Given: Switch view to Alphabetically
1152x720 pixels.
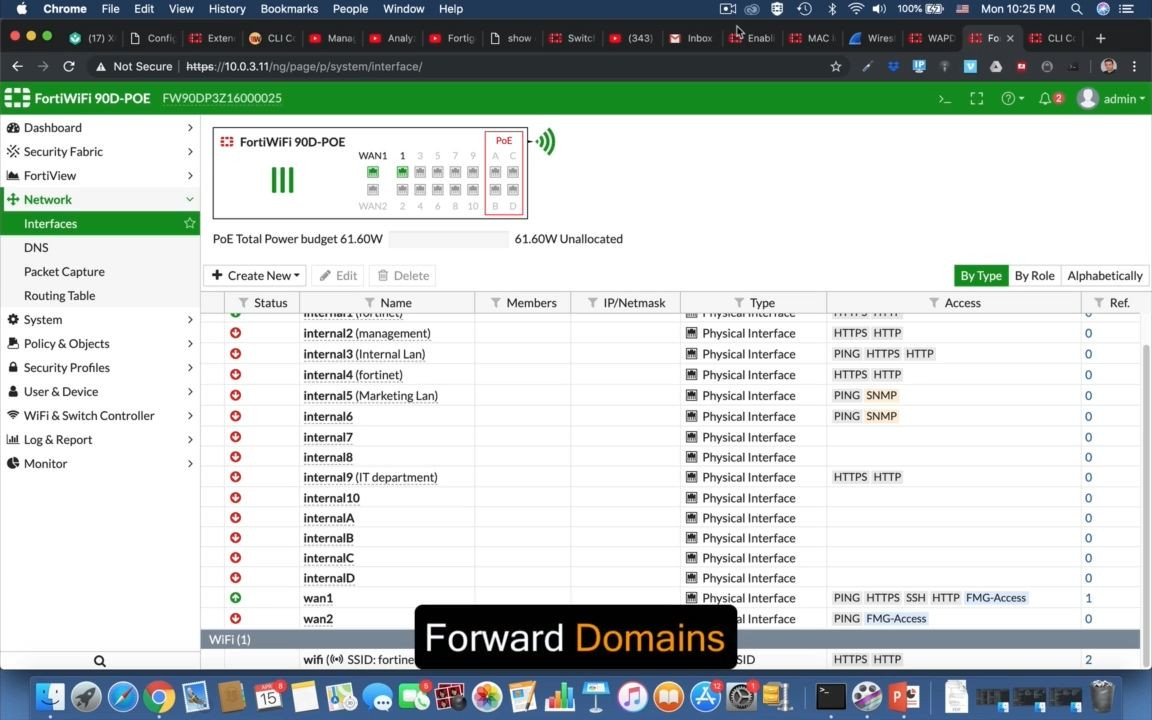Looking at the screenshot, I should click(x=1104, y=276).
